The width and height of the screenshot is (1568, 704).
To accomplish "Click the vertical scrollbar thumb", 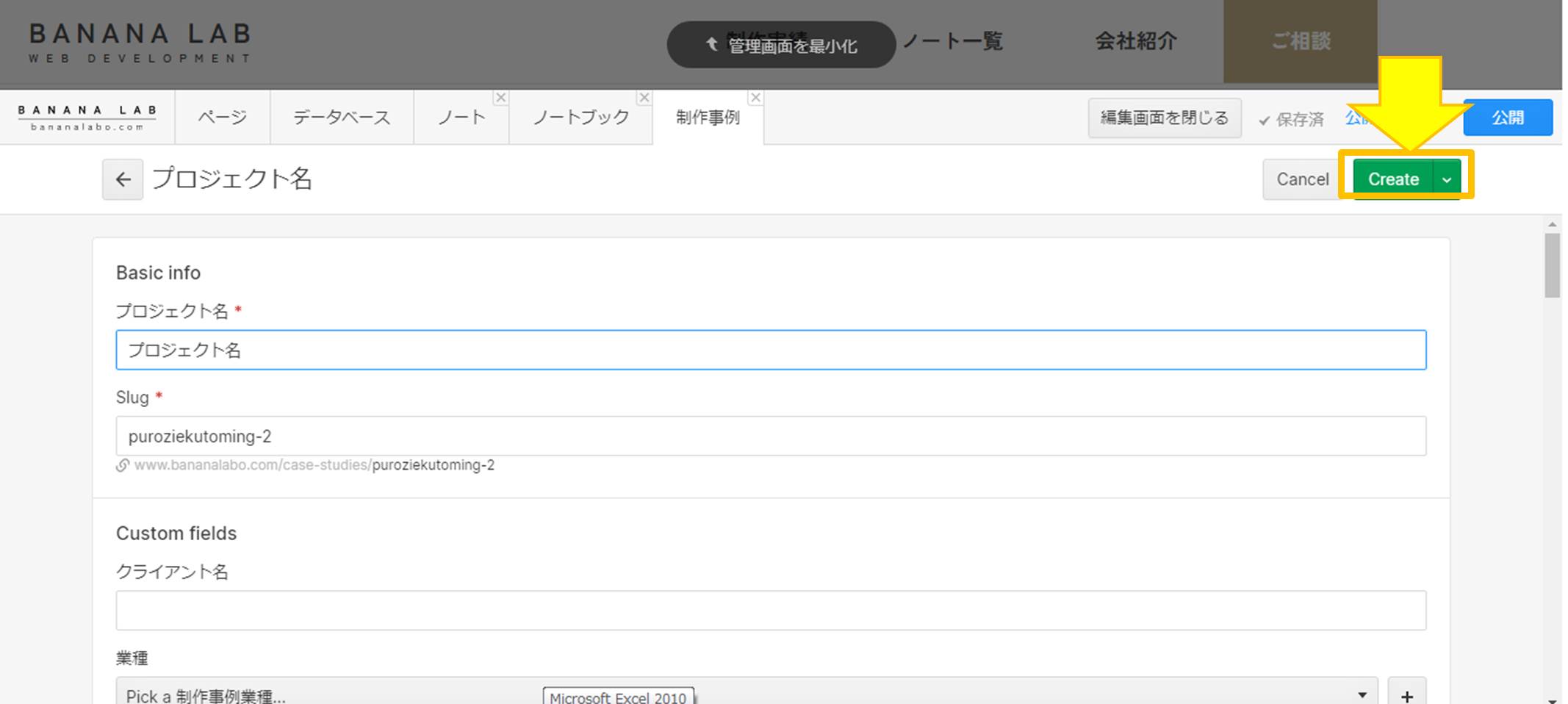I will [x=1552, y=265].
